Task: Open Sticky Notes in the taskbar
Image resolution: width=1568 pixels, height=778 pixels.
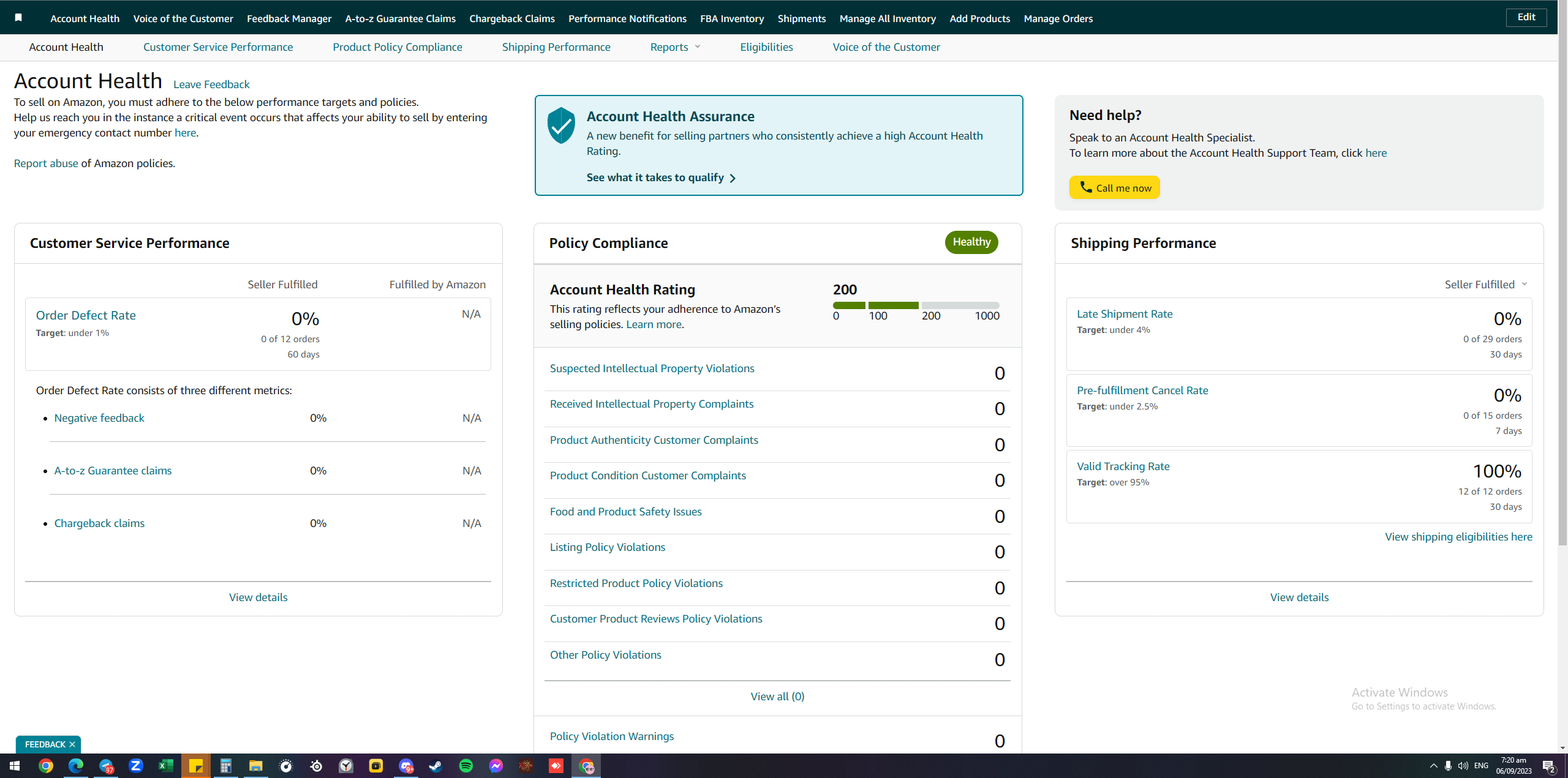Action: (196, 766)
